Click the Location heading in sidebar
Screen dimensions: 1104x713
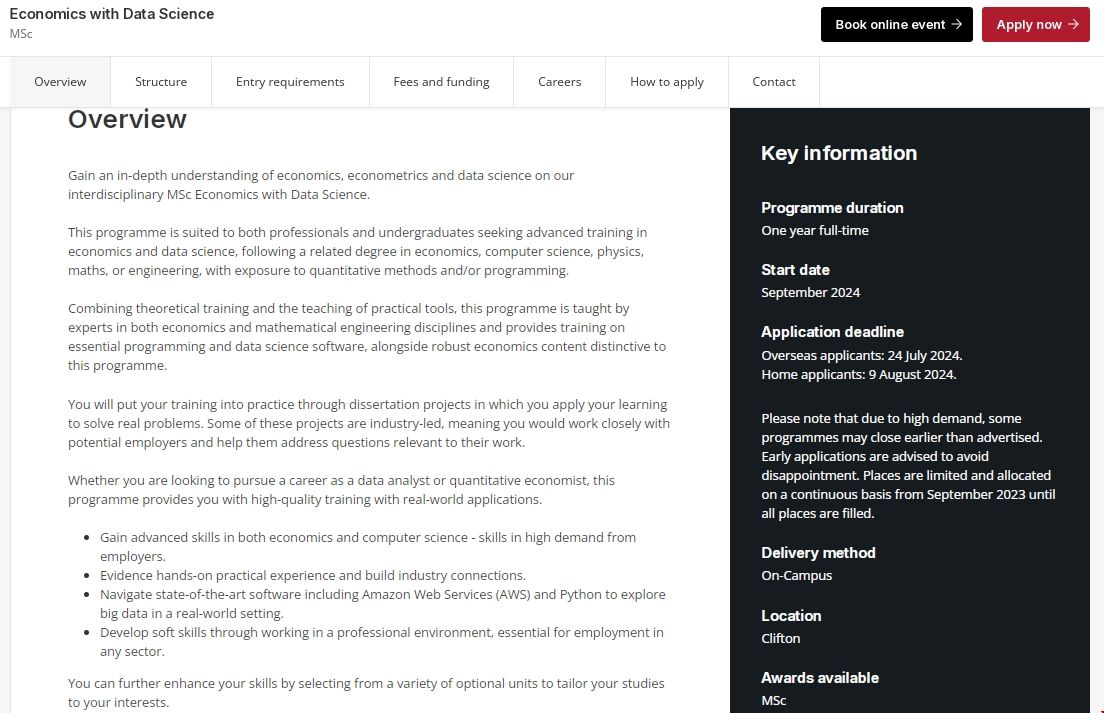point(791,616)
